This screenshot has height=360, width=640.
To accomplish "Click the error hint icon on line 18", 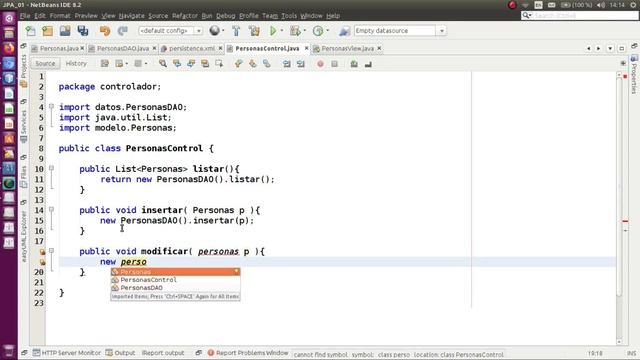I will 42,252.
